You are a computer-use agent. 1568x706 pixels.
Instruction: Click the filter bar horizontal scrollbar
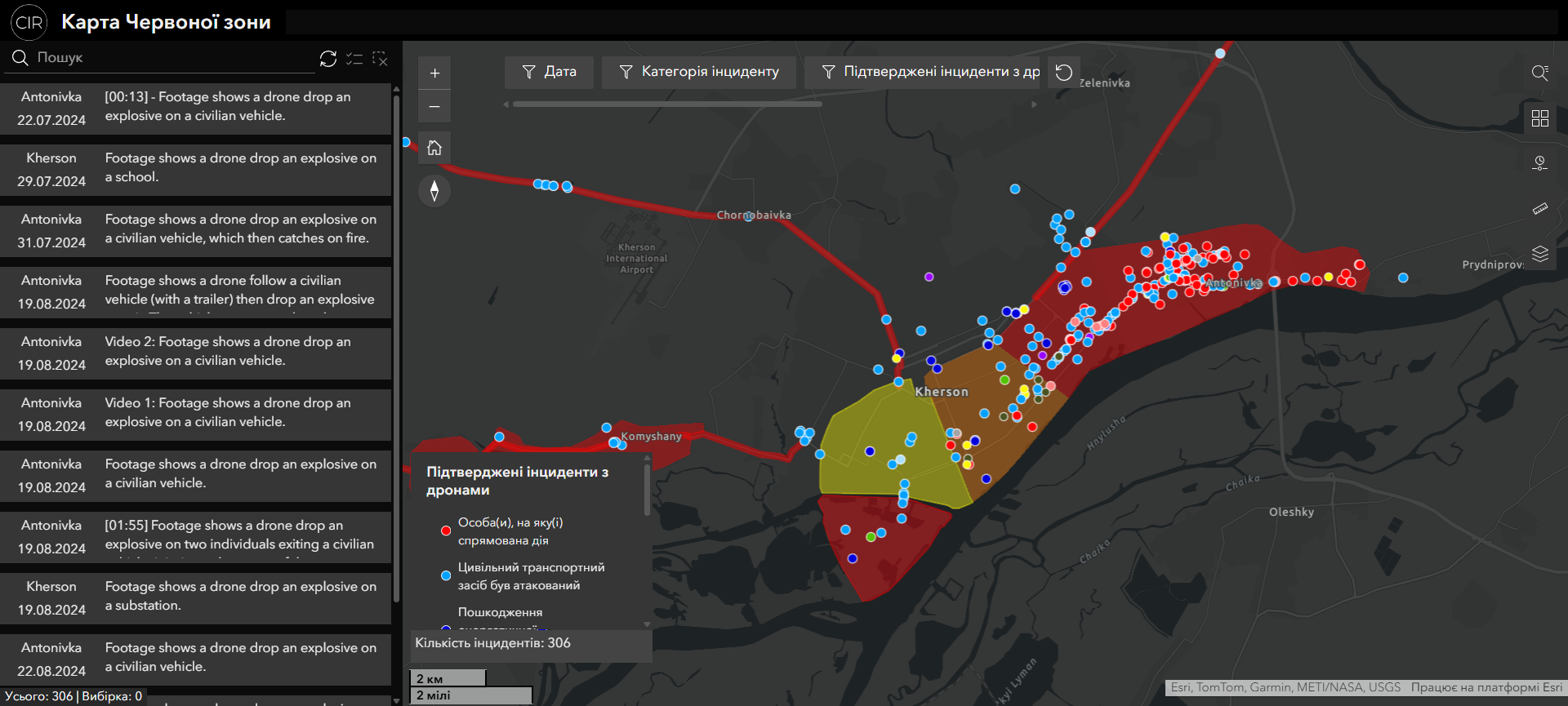tap(666, 104)
